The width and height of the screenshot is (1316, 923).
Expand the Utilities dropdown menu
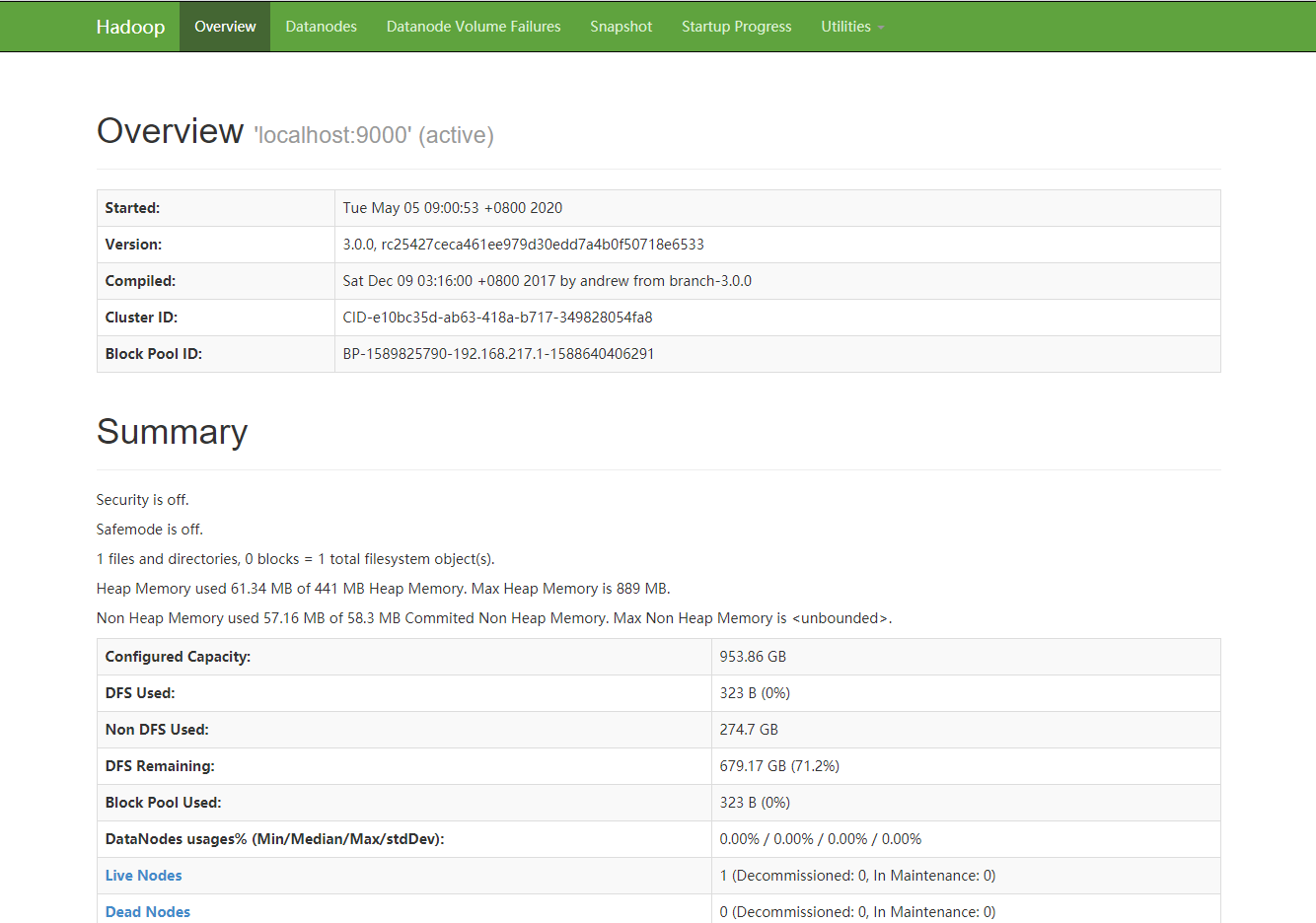click(x=852, y=27)
